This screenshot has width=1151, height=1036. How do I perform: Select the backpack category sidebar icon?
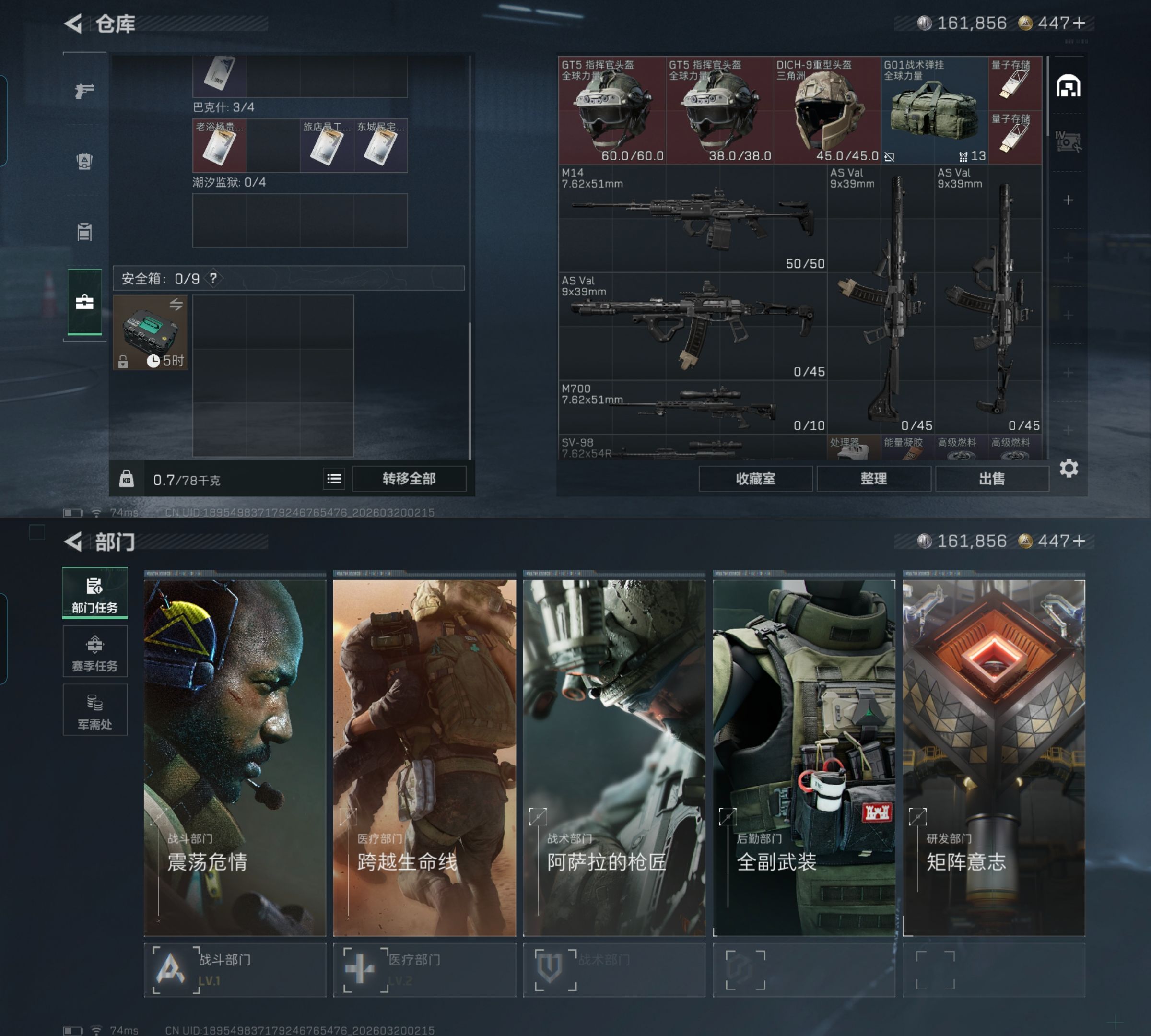coord(84,161)
